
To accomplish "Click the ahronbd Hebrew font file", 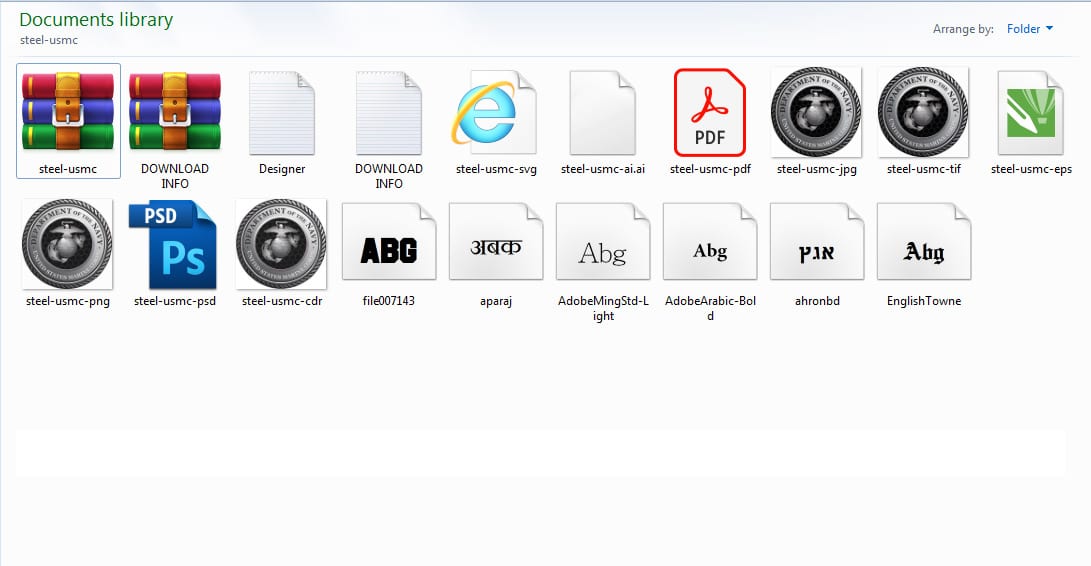I will (817, 244).
